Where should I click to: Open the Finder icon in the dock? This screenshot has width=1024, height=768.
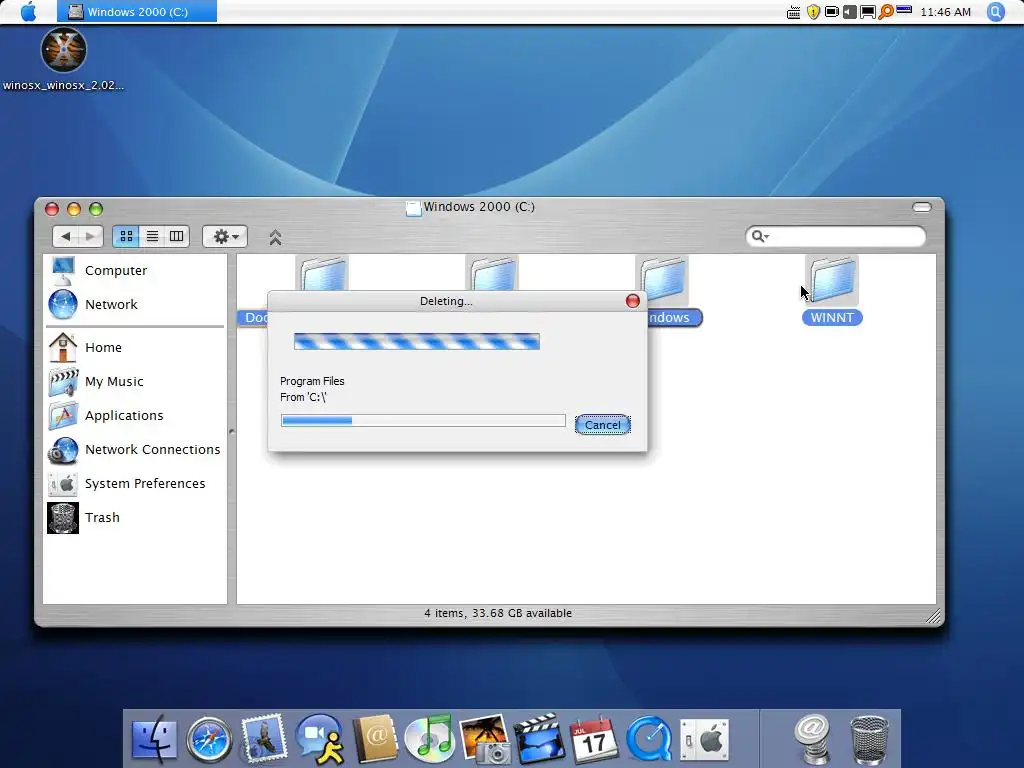tap(154, 740)
